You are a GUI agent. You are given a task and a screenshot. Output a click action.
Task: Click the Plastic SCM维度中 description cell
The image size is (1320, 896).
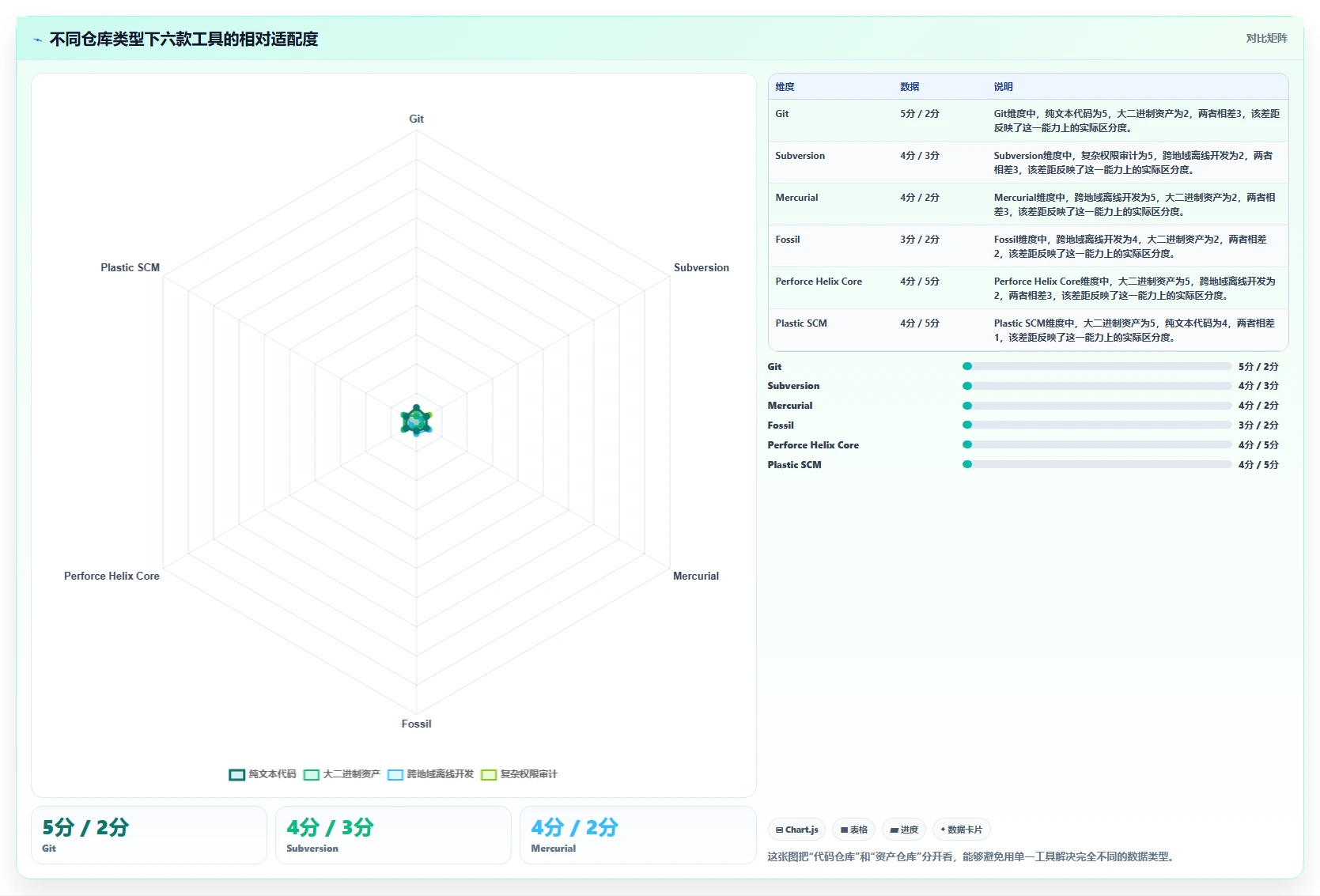[x=1137, y=330]
